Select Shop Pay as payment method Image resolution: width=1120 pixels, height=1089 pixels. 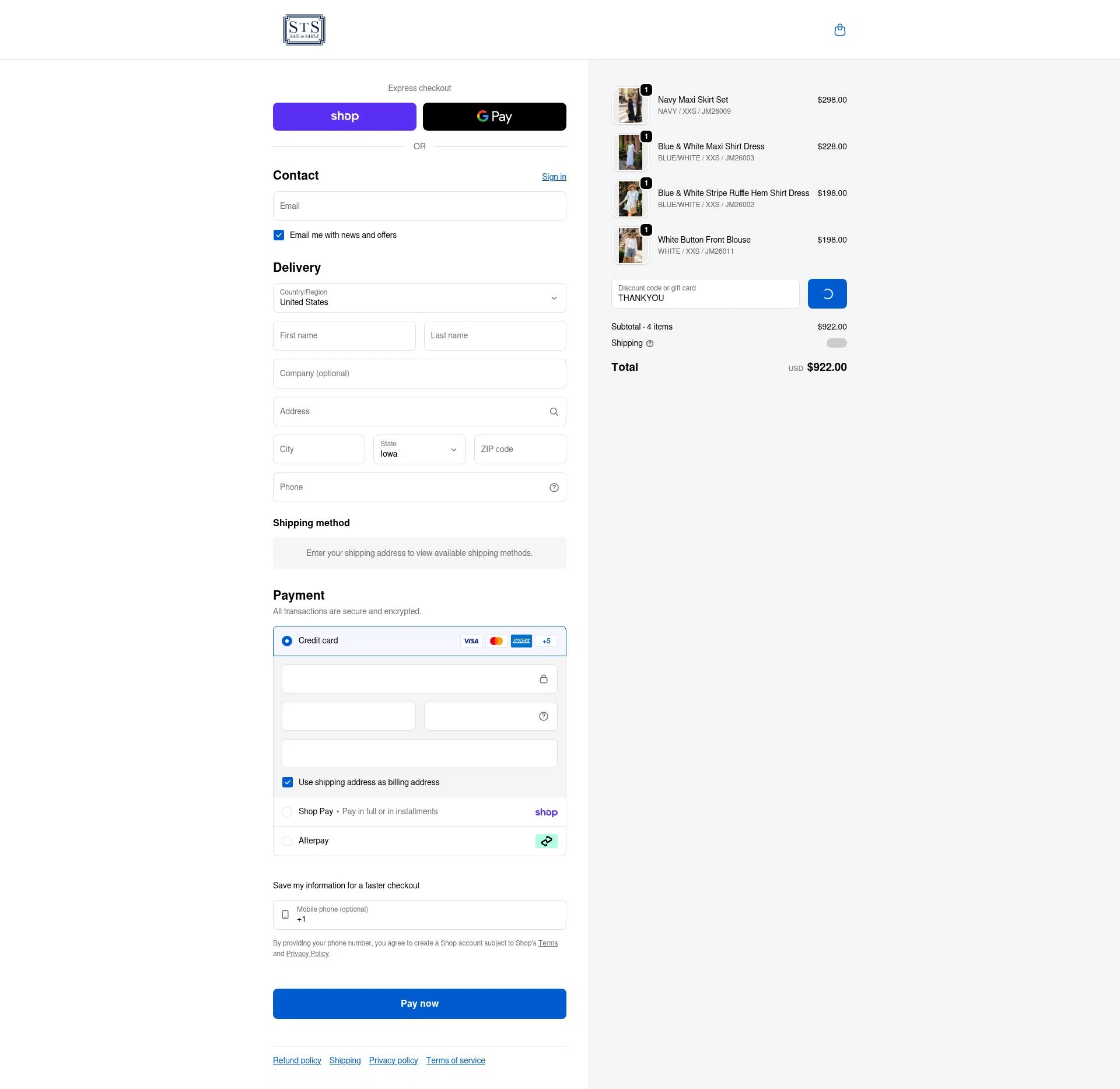click(287, 811)
